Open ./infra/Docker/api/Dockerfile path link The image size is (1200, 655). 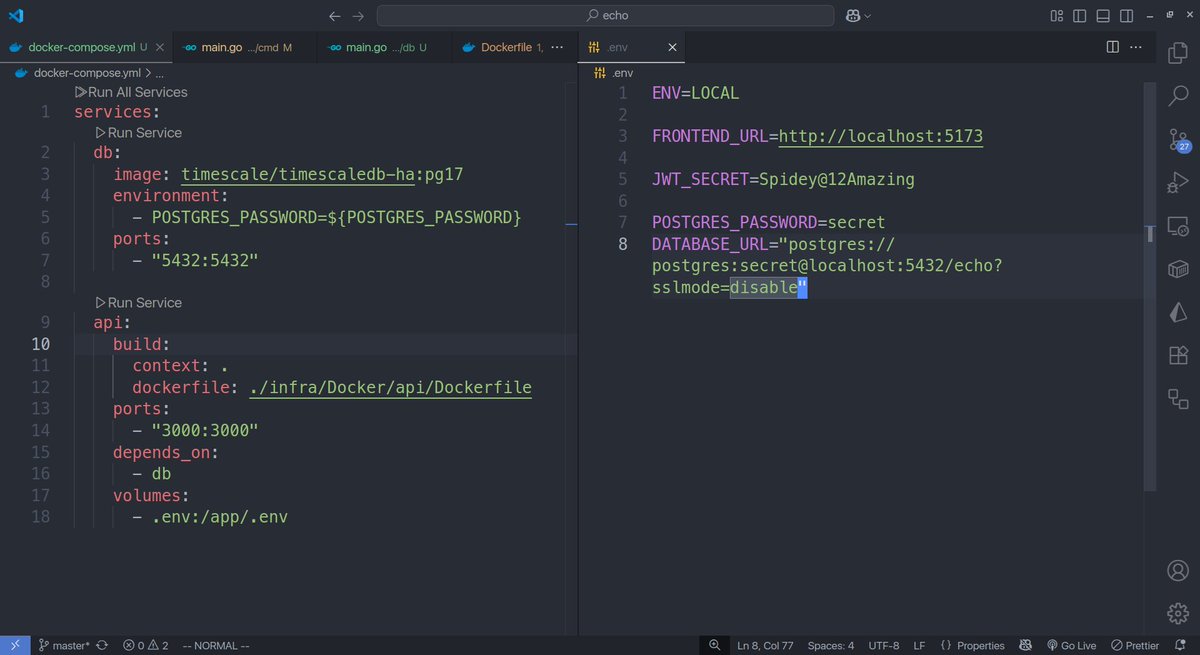tap(390, 387)
